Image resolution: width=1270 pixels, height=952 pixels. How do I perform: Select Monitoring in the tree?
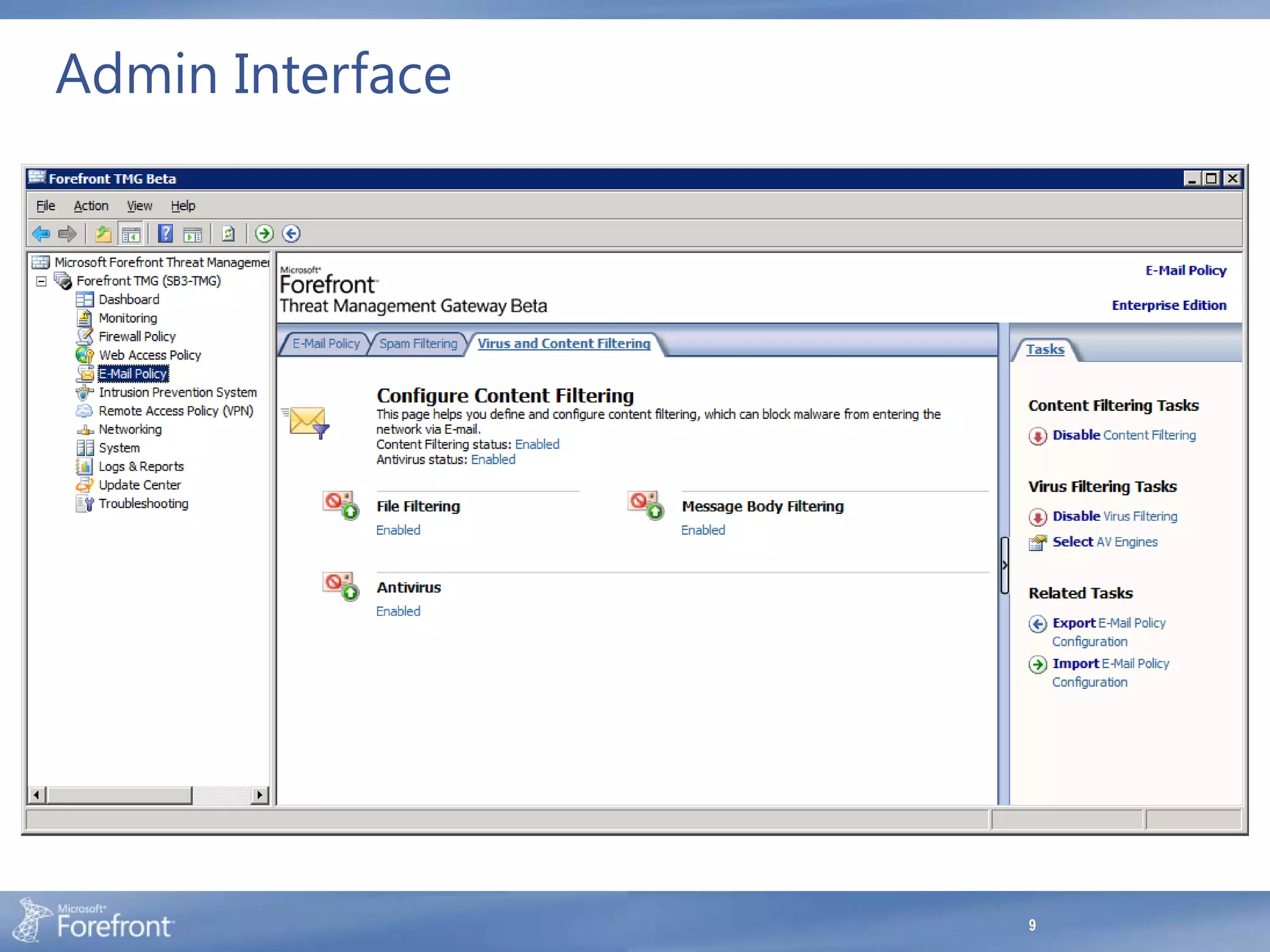coord(128,318)
